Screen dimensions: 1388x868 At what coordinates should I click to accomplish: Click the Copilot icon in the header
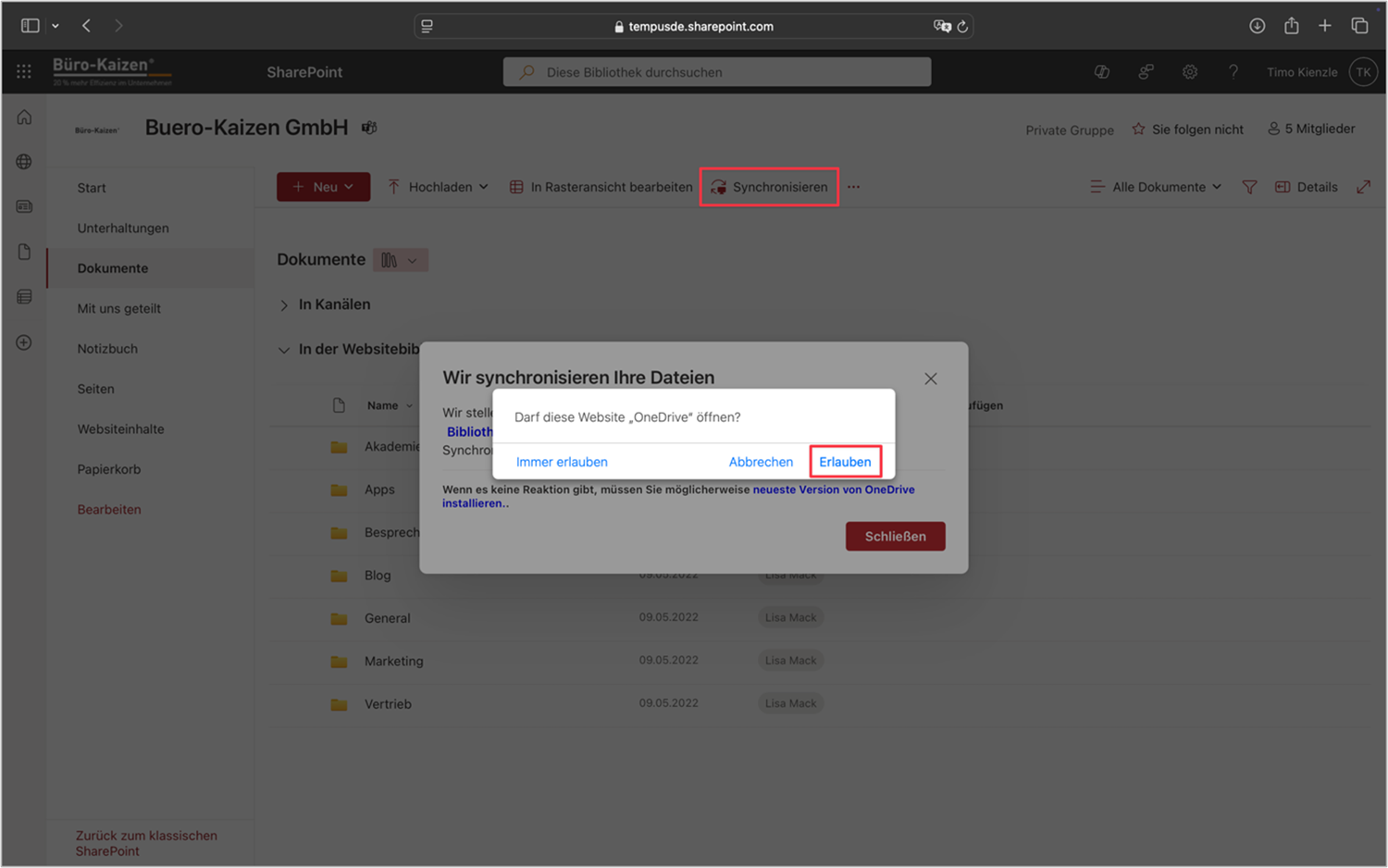coord(1102,71)
